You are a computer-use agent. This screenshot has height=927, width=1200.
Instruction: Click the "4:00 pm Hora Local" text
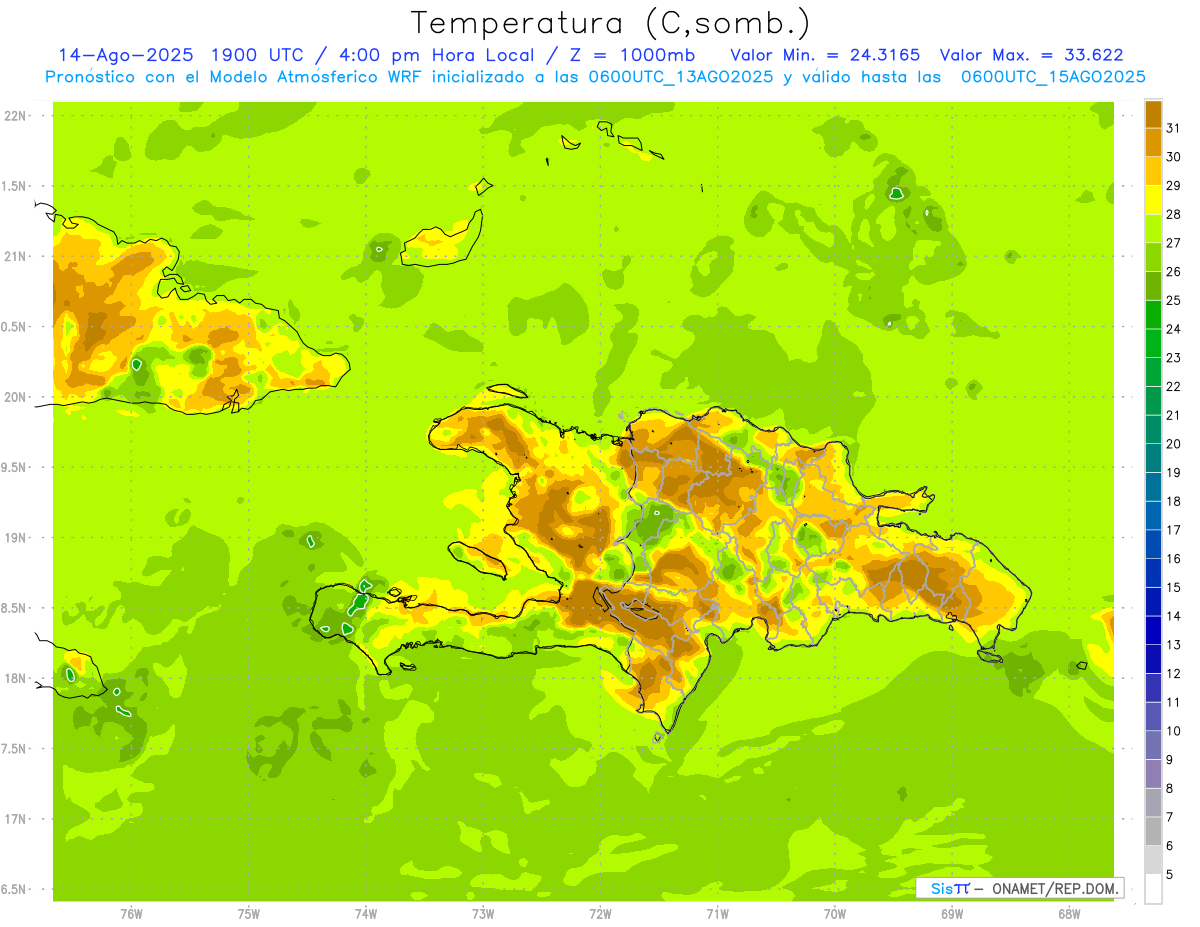click(441, 55)
